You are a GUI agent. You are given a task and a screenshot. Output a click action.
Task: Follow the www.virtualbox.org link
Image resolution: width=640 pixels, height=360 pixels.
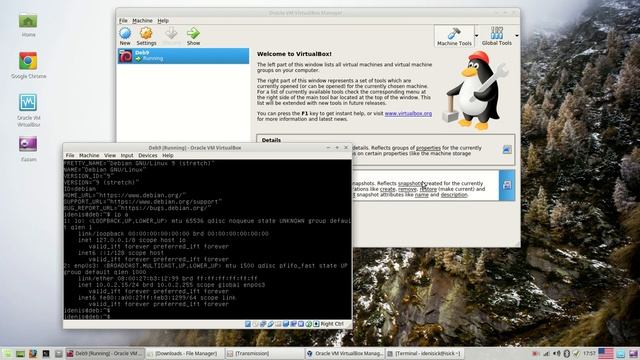point(408,113)
